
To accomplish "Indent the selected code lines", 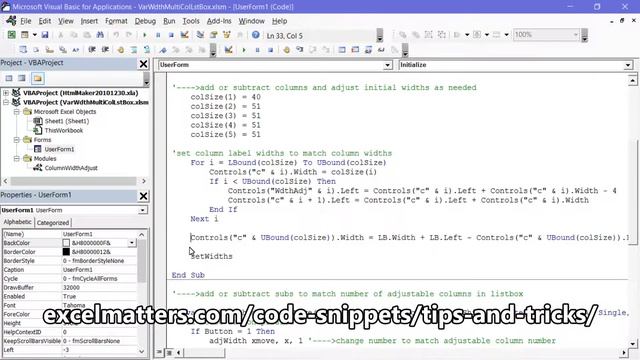I will coord(92,50).
